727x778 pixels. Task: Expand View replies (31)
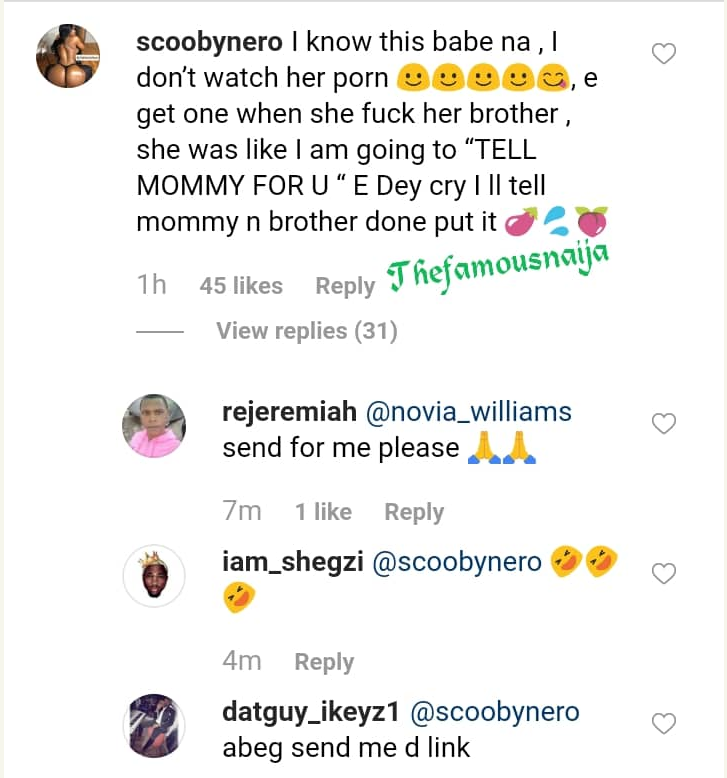[306, 331]
